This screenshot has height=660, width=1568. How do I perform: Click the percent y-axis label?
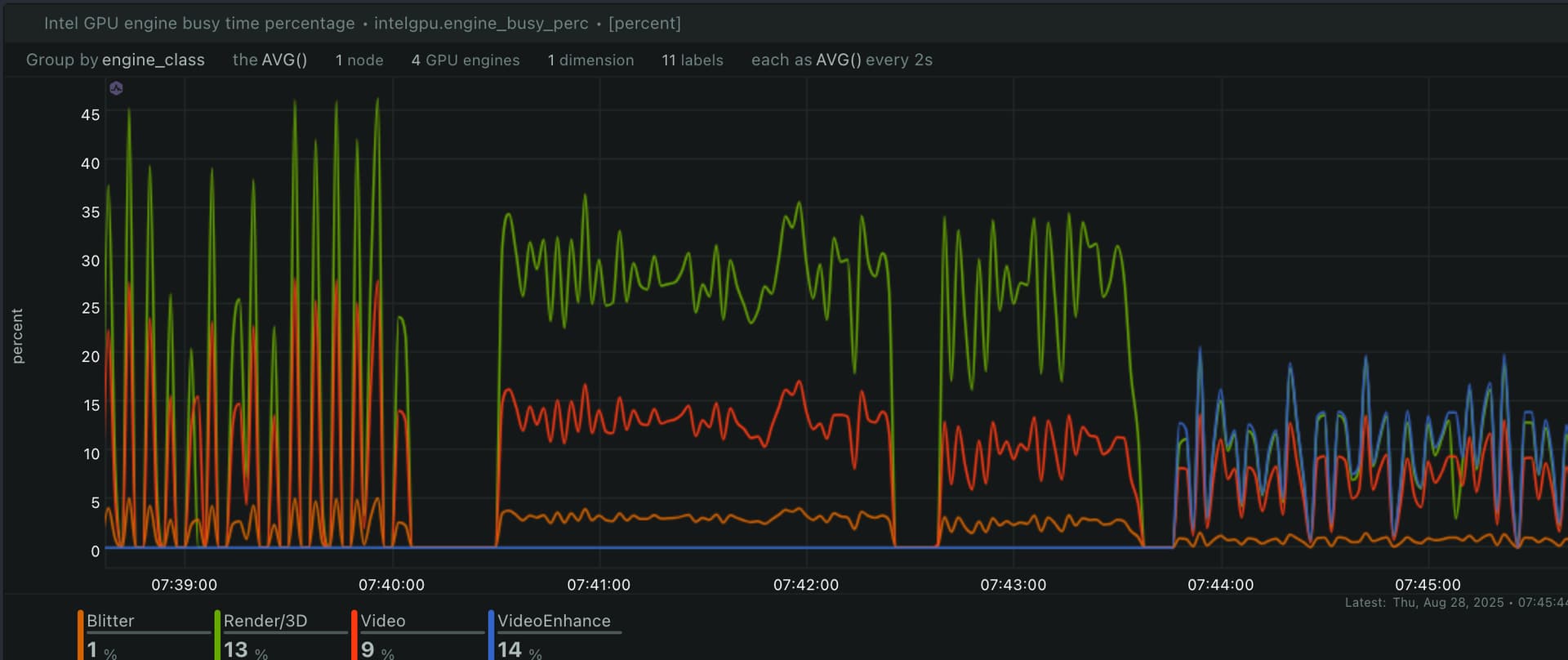[17, 336]
